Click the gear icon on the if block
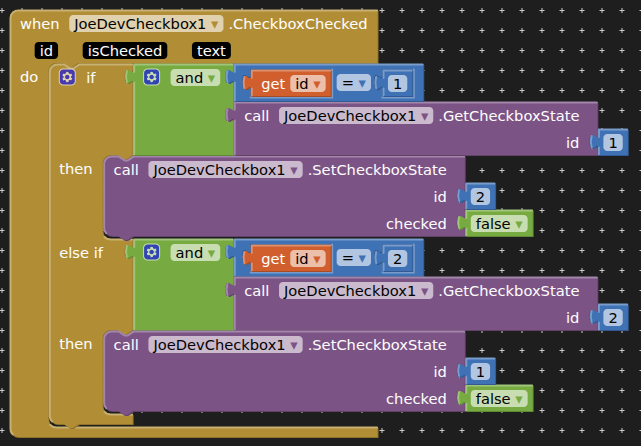Image resolution: width=641 pixels, height=446 pixels. 67,77
